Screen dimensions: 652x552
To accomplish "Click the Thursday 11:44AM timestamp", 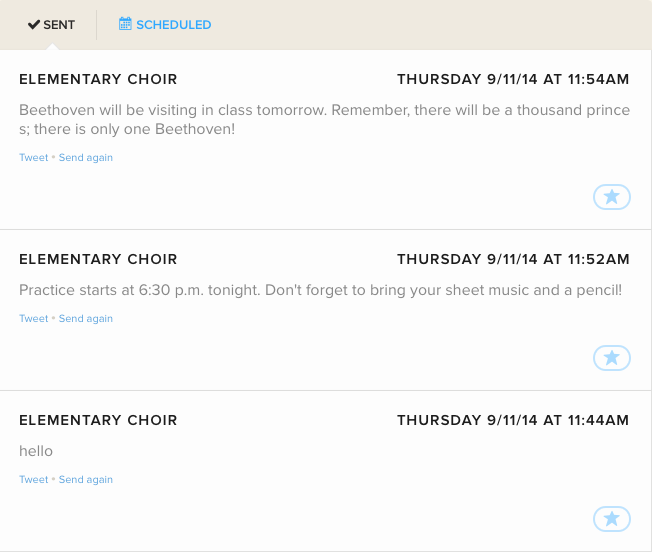I will point(513,420).
